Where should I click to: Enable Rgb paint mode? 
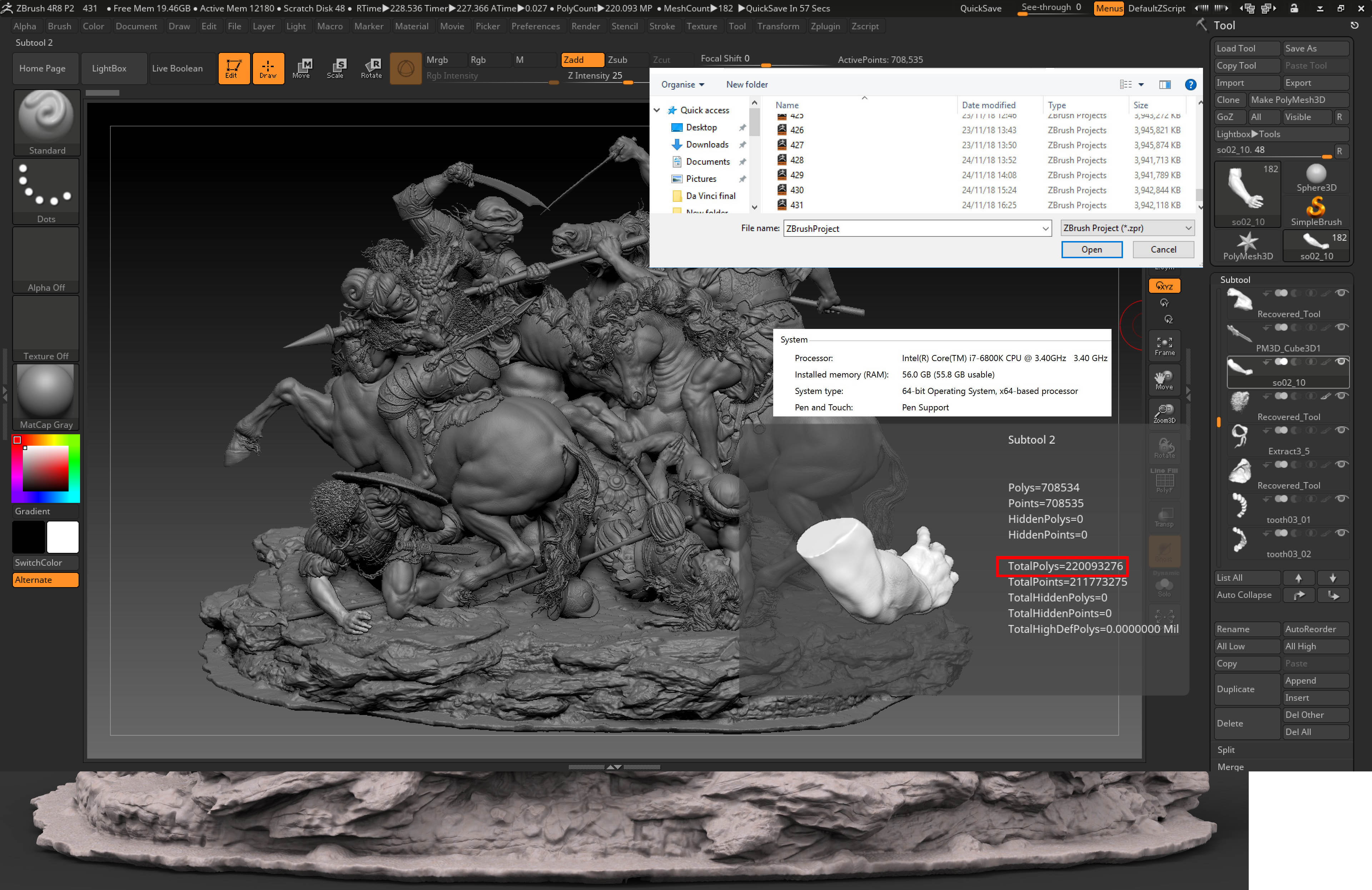tap(489, 60)
